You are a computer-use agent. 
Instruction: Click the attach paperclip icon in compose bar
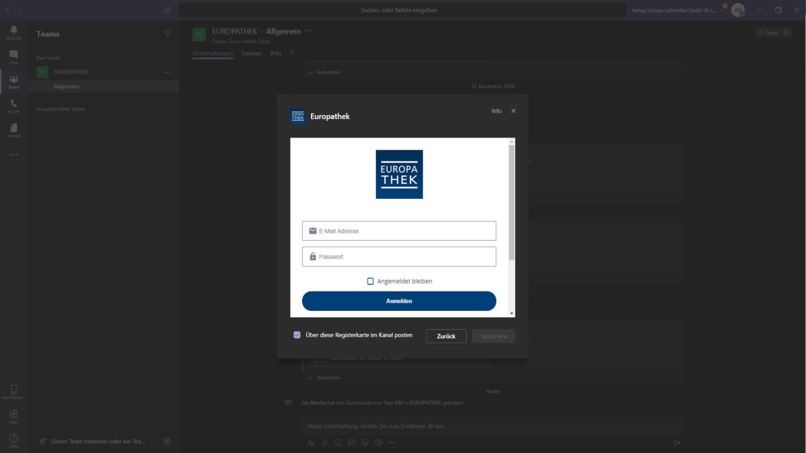point(324,442)
